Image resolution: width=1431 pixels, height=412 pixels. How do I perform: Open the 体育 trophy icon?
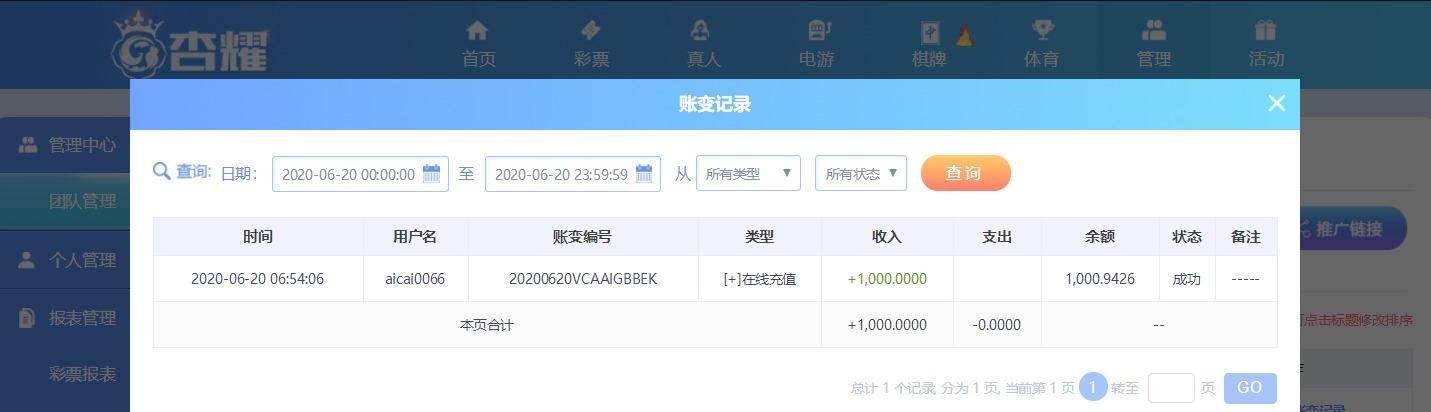click(1042, 31)
